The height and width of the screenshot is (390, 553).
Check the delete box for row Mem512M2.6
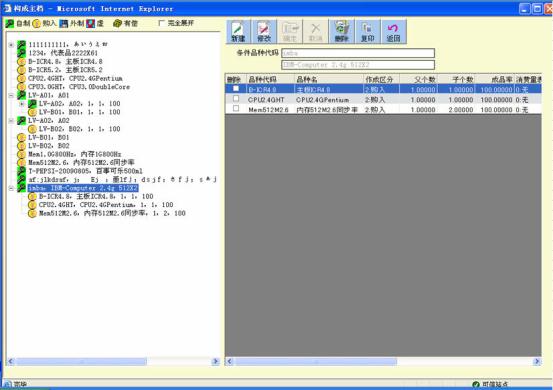click(x=236, y=109)
